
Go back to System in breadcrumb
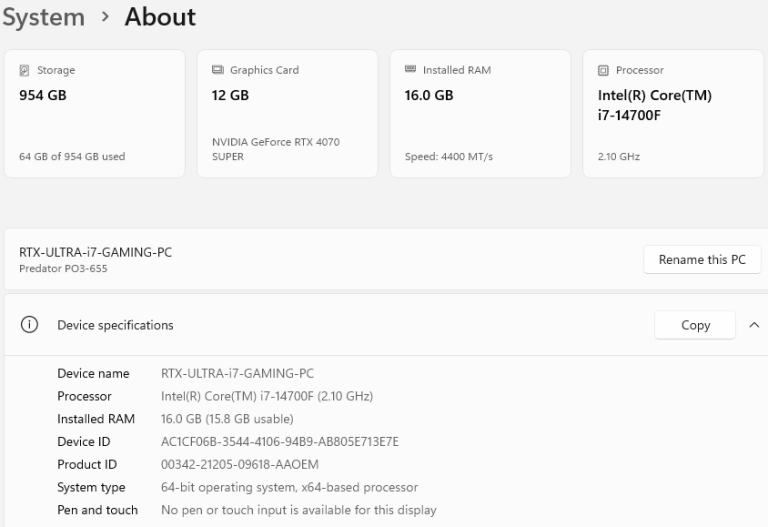(x=43, y=17)
